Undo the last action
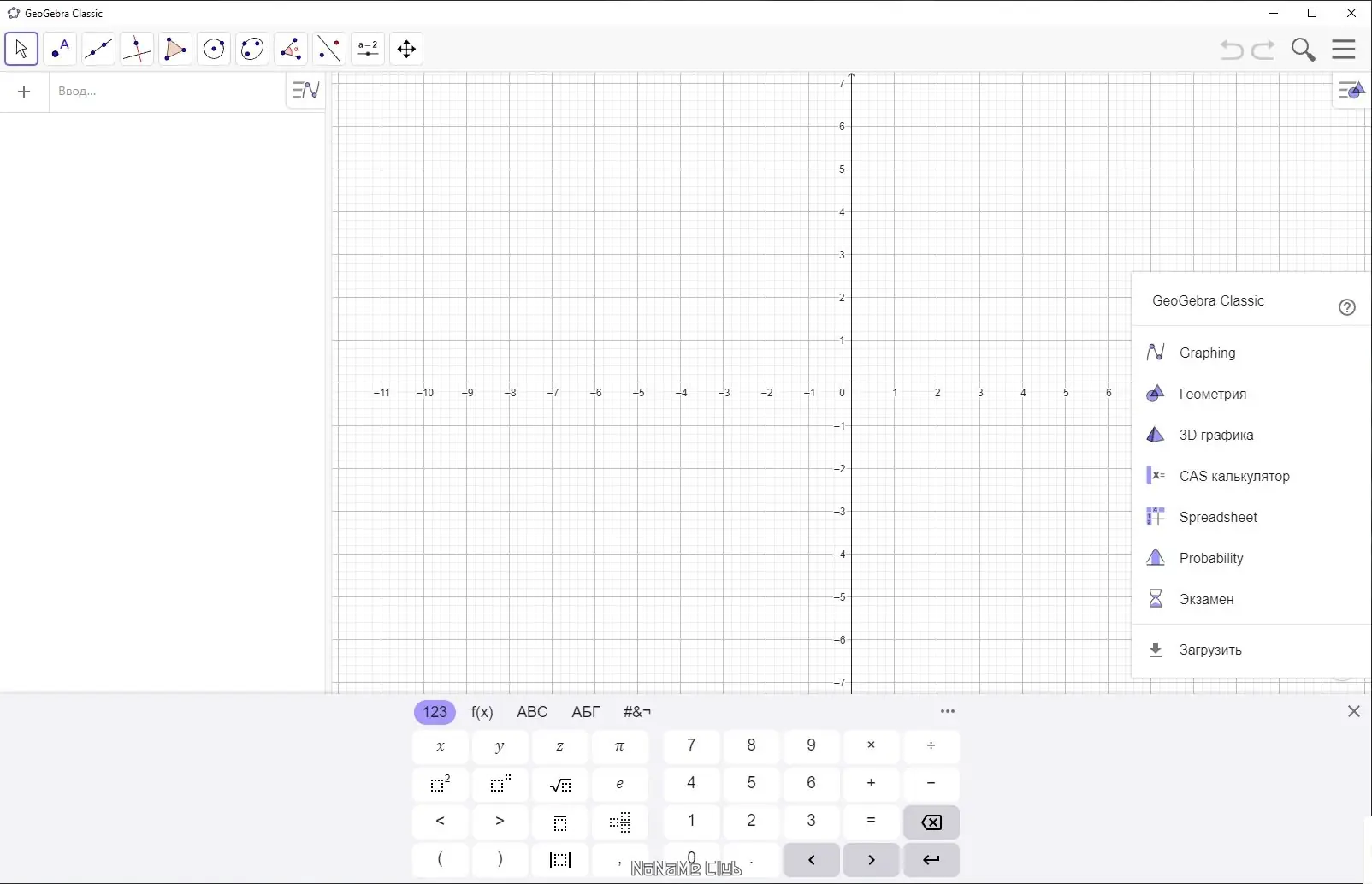Screen dimensions: 1372x884 1232,50
